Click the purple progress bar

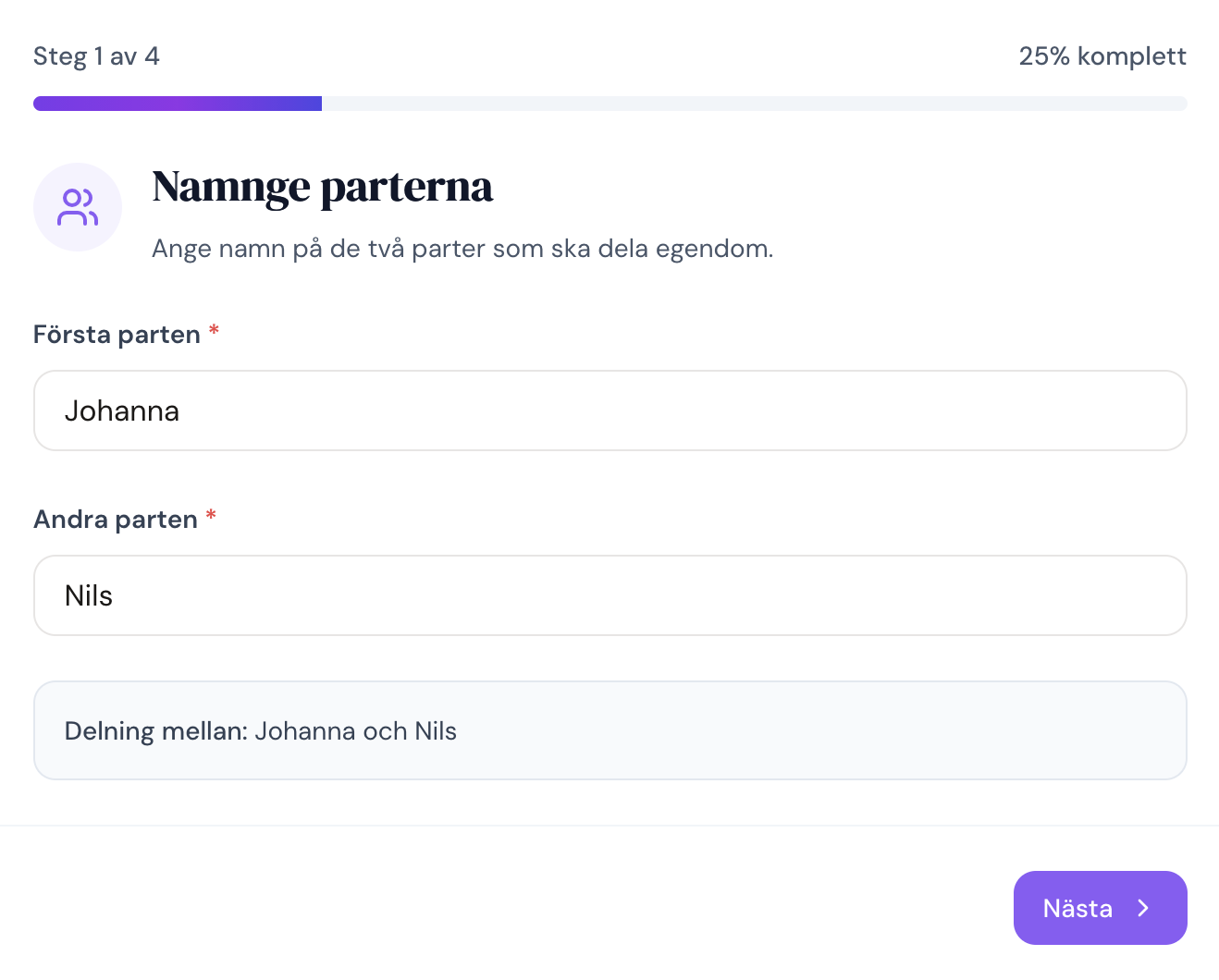click(176, 103)
